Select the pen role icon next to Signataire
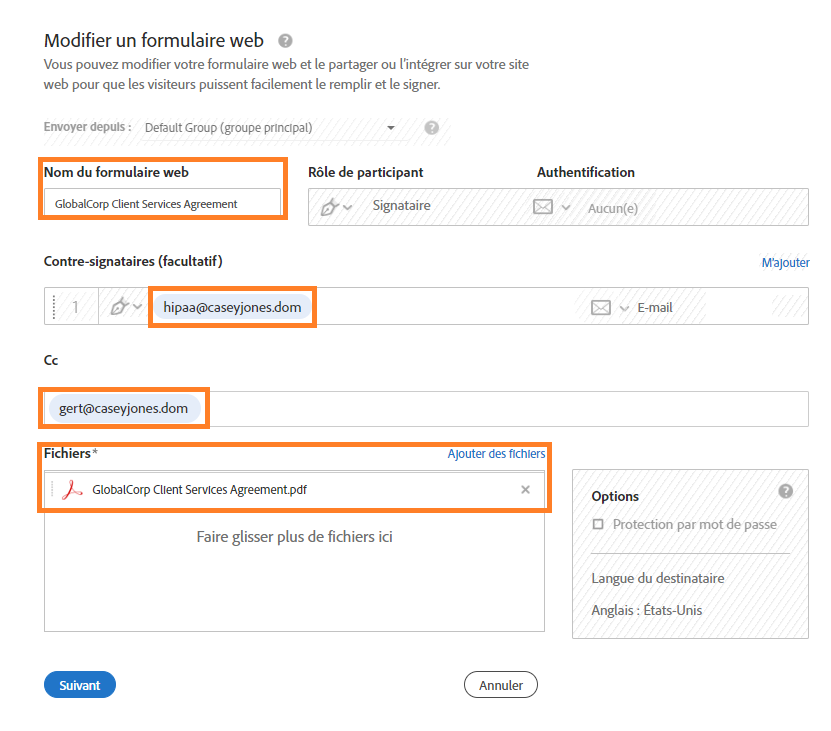This screenshot has height=731, width=831. click(328, 207)
